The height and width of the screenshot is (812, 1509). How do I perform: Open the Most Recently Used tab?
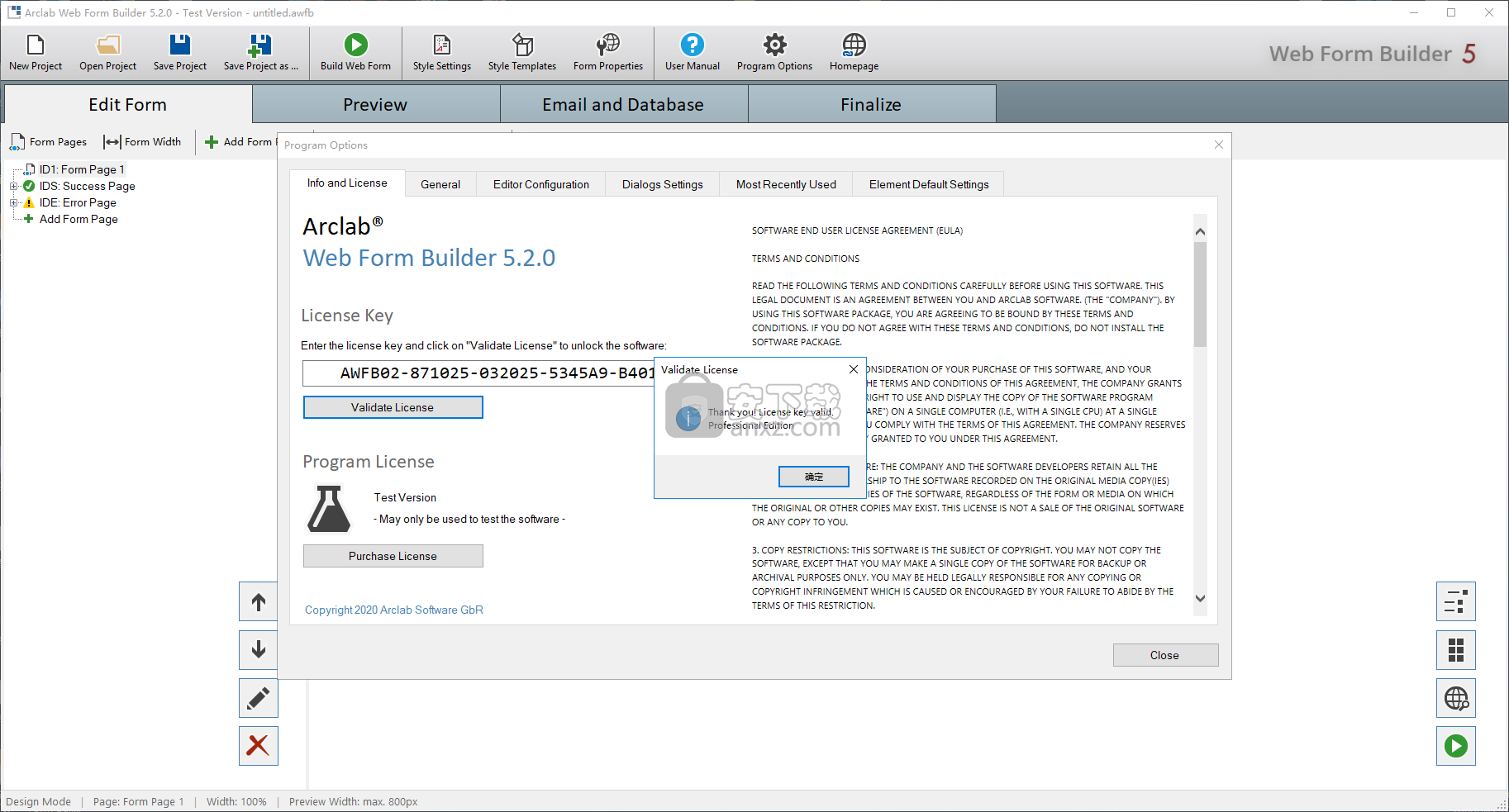click(x=786, y=184)
